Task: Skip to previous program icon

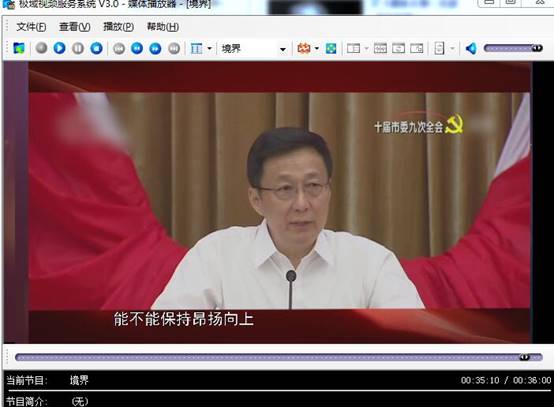Action: 119,48
